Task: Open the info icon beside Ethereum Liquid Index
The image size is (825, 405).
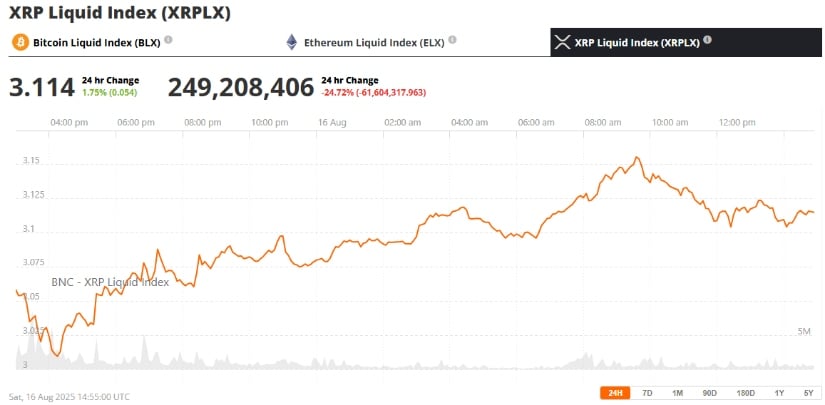Action: coord(452,40)
